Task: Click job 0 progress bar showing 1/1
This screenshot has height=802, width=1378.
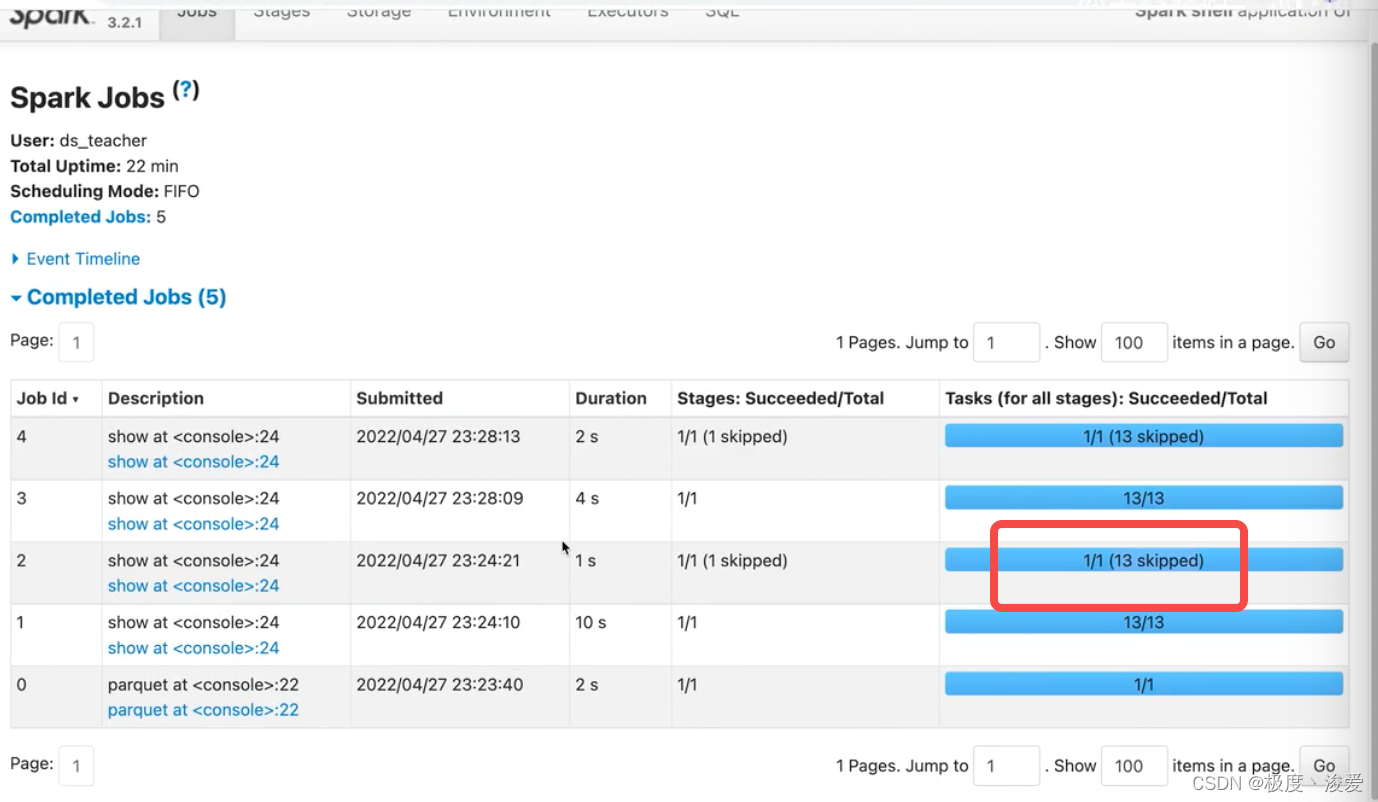Action: pyautogui.click(x=1143, y=684)
